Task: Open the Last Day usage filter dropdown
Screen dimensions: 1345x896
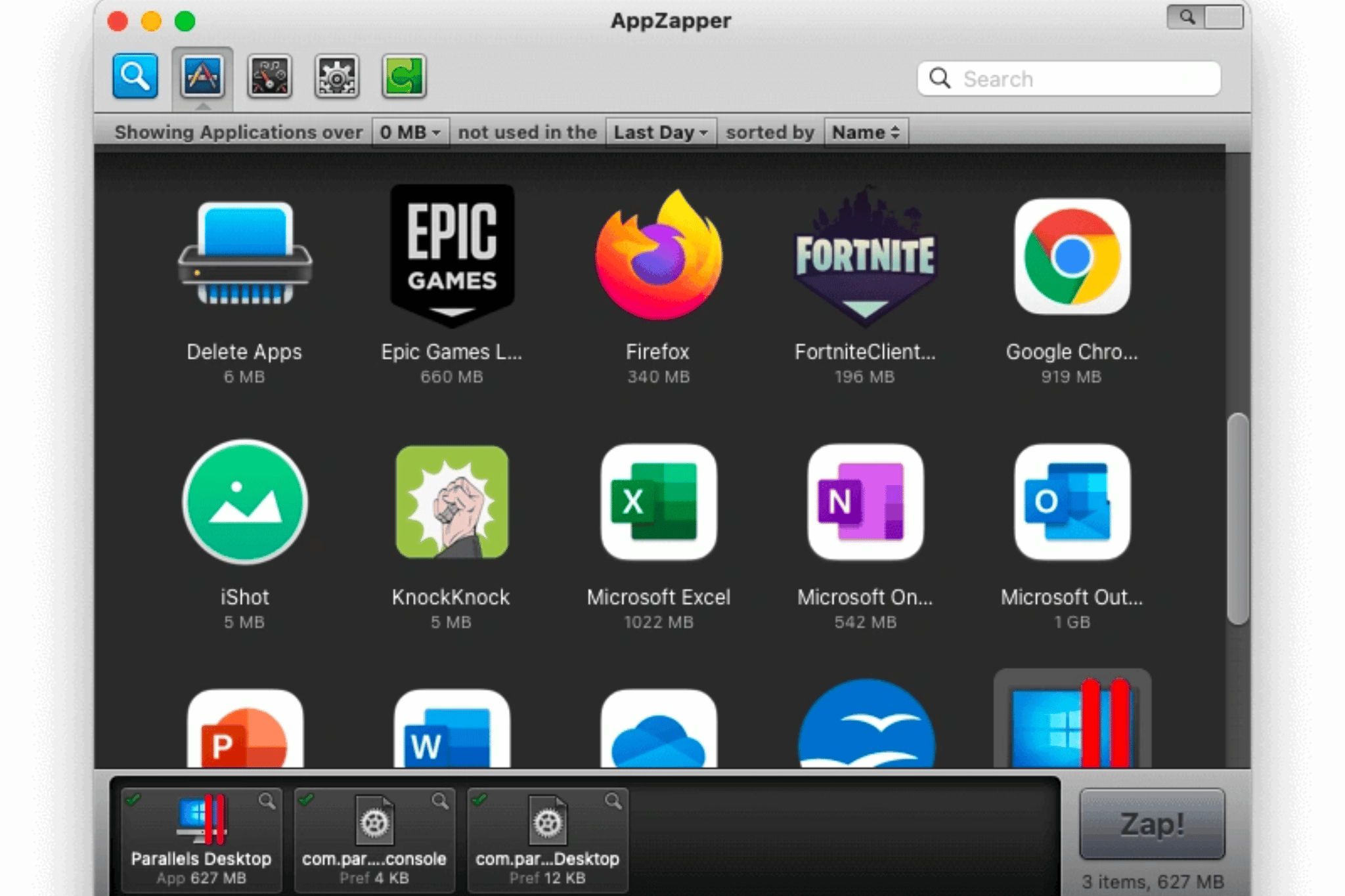Action: click(x=659, y=131)
